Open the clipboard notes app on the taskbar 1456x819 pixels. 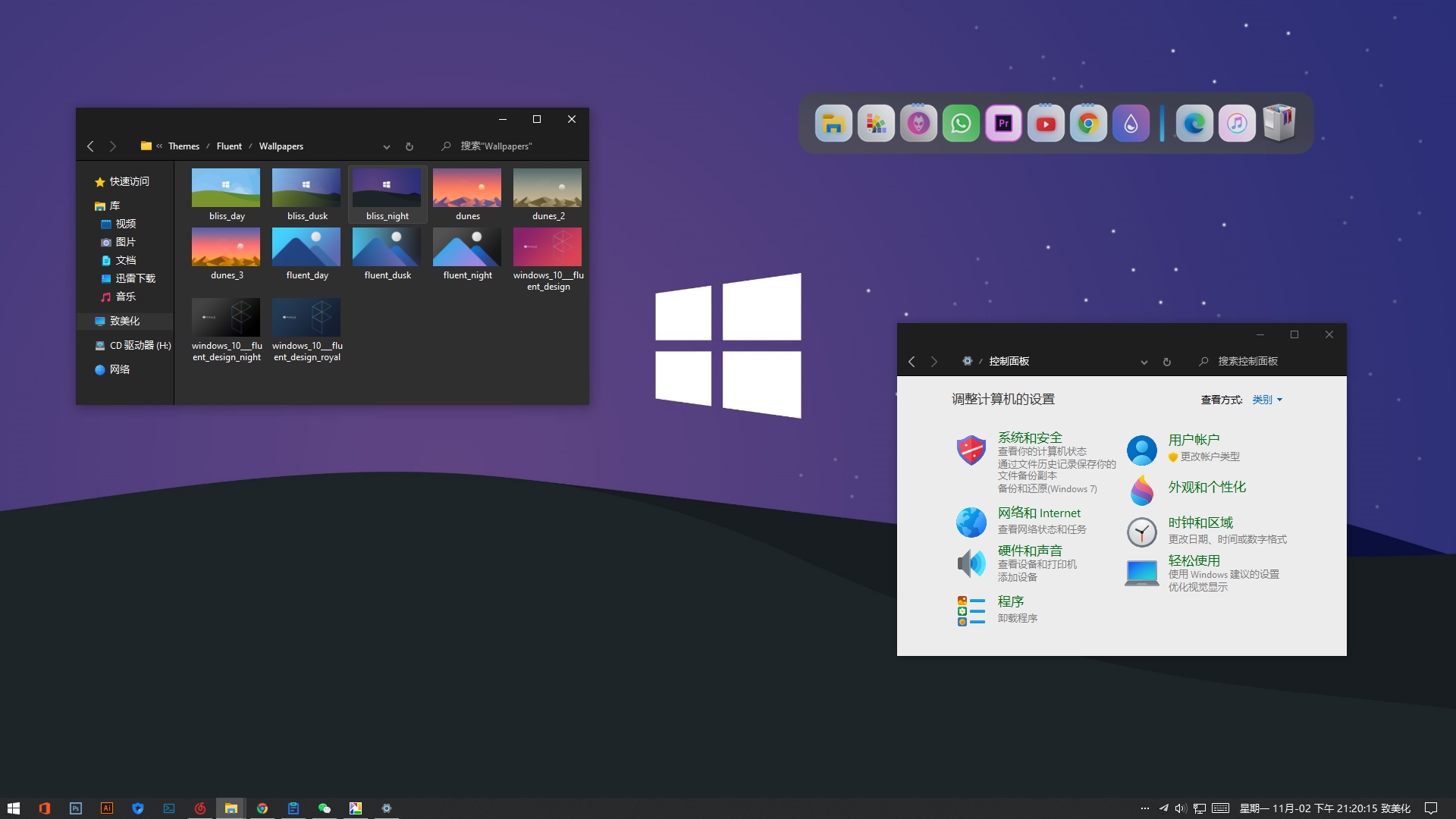pos(293,808)
